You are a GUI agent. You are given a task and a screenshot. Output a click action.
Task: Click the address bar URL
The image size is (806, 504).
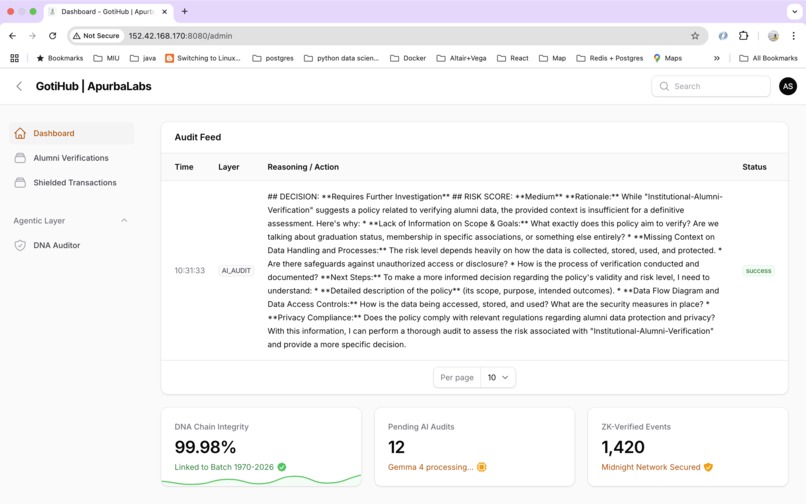(x=180, y=36)
